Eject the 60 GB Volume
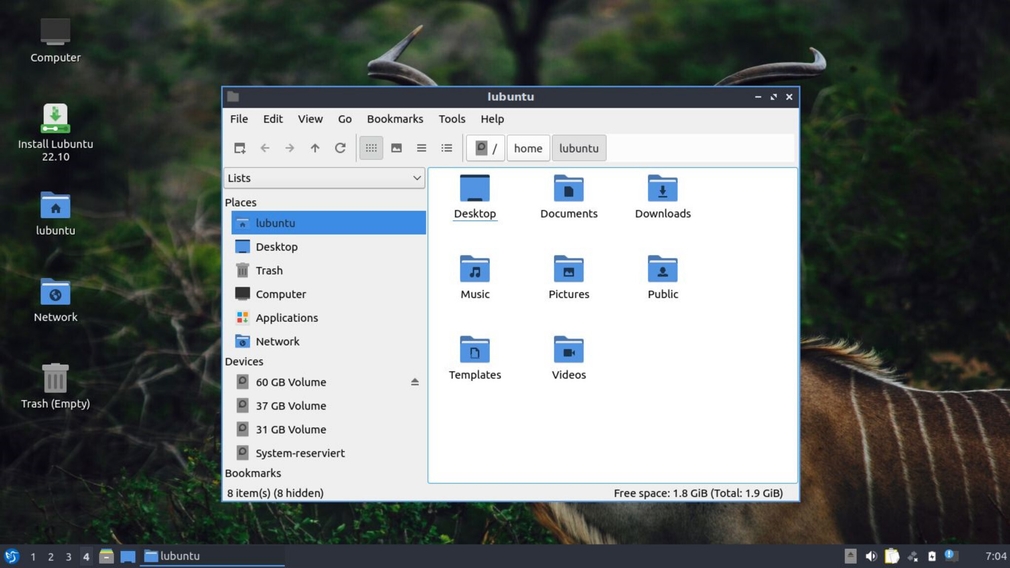The width and height of the screenshot is (1010, 568). click(415, 382)
